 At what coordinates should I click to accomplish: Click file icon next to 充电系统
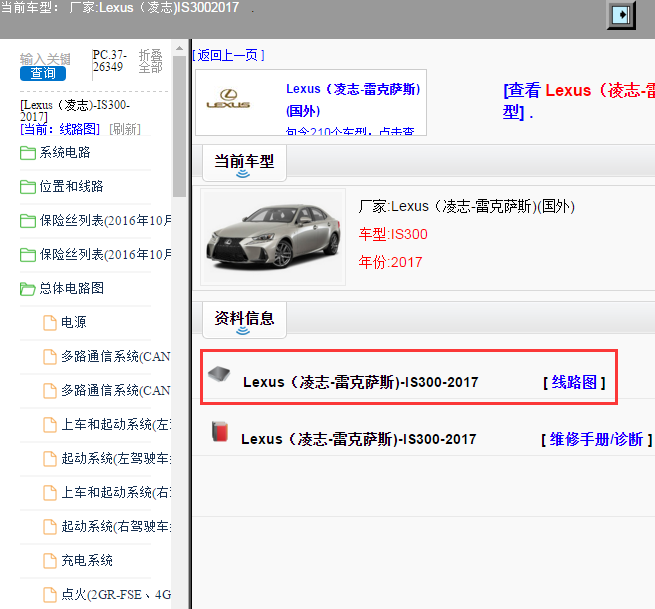click(50, 561)
